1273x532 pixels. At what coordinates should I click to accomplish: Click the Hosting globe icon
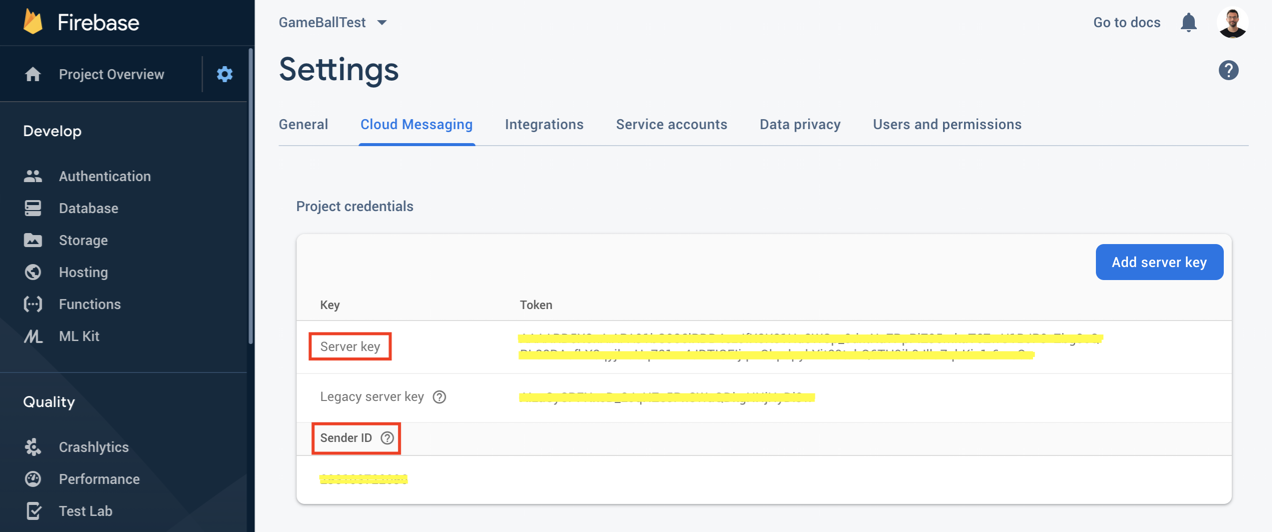tap(33, 272)
